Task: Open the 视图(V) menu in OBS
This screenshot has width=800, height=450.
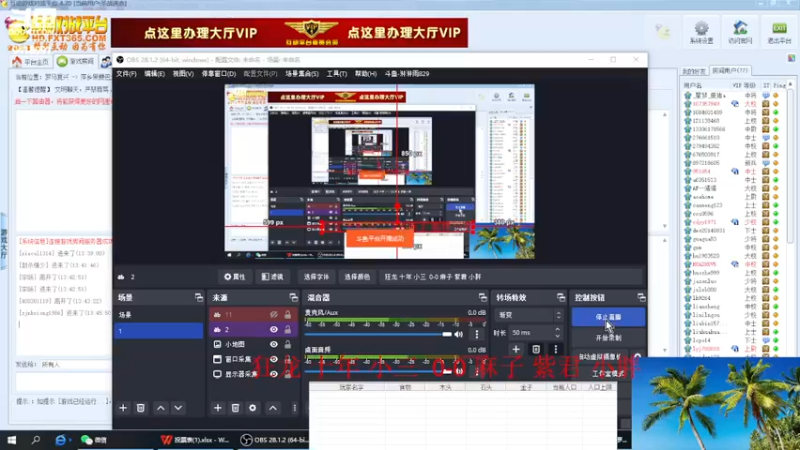Action: pyautogui.click(x=183, y=74)
